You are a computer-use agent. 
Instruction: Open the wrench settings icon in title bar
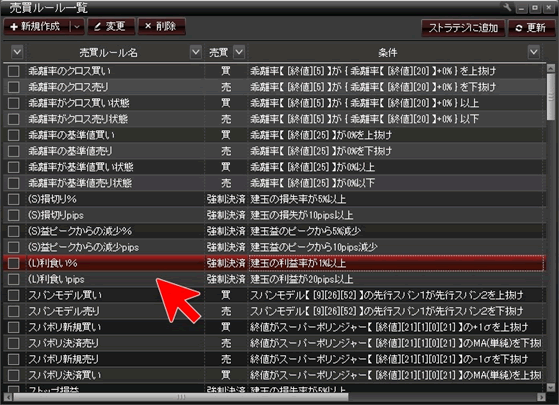pyautogui.click(x=507, y=7)
